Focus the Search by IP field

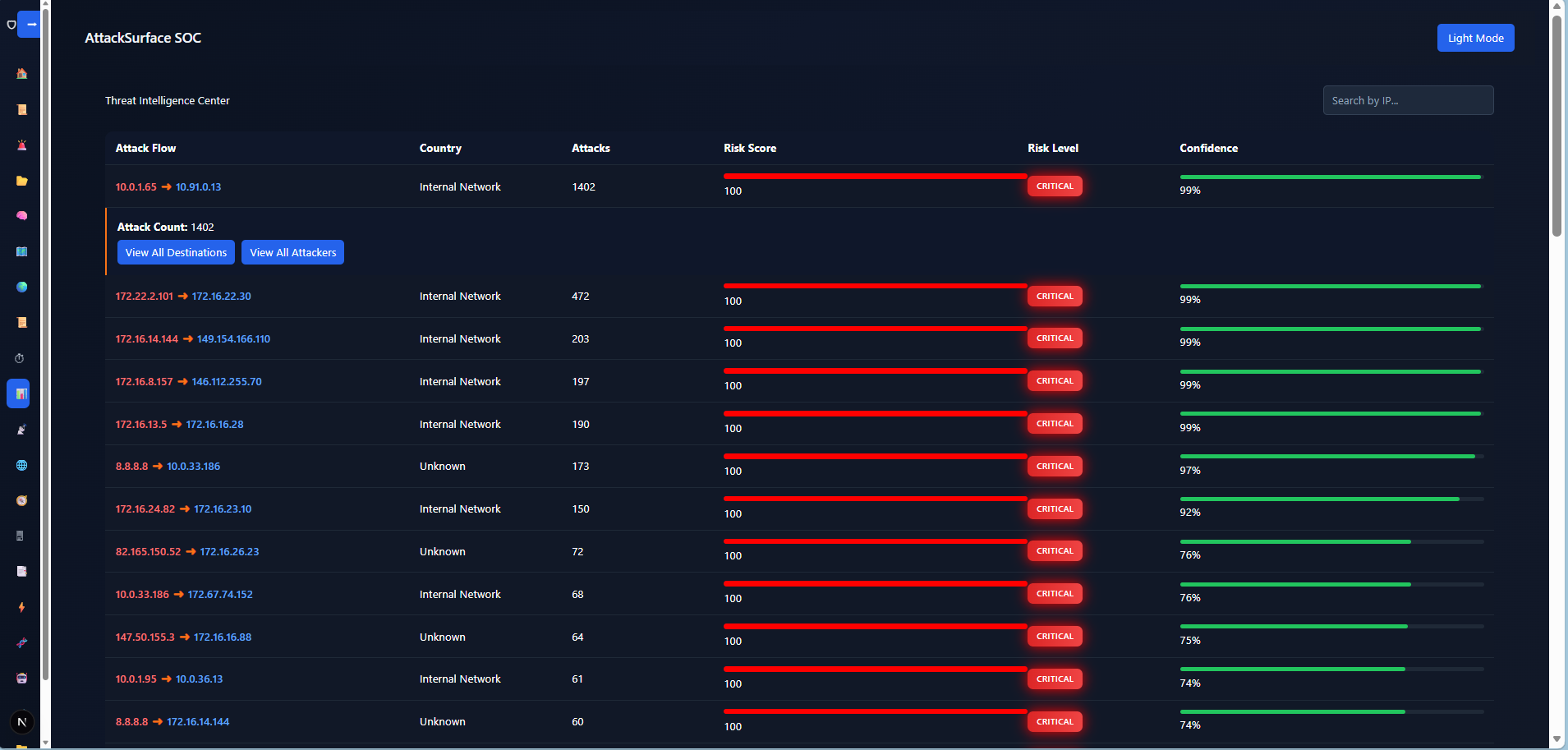(x=1408, y=100)
